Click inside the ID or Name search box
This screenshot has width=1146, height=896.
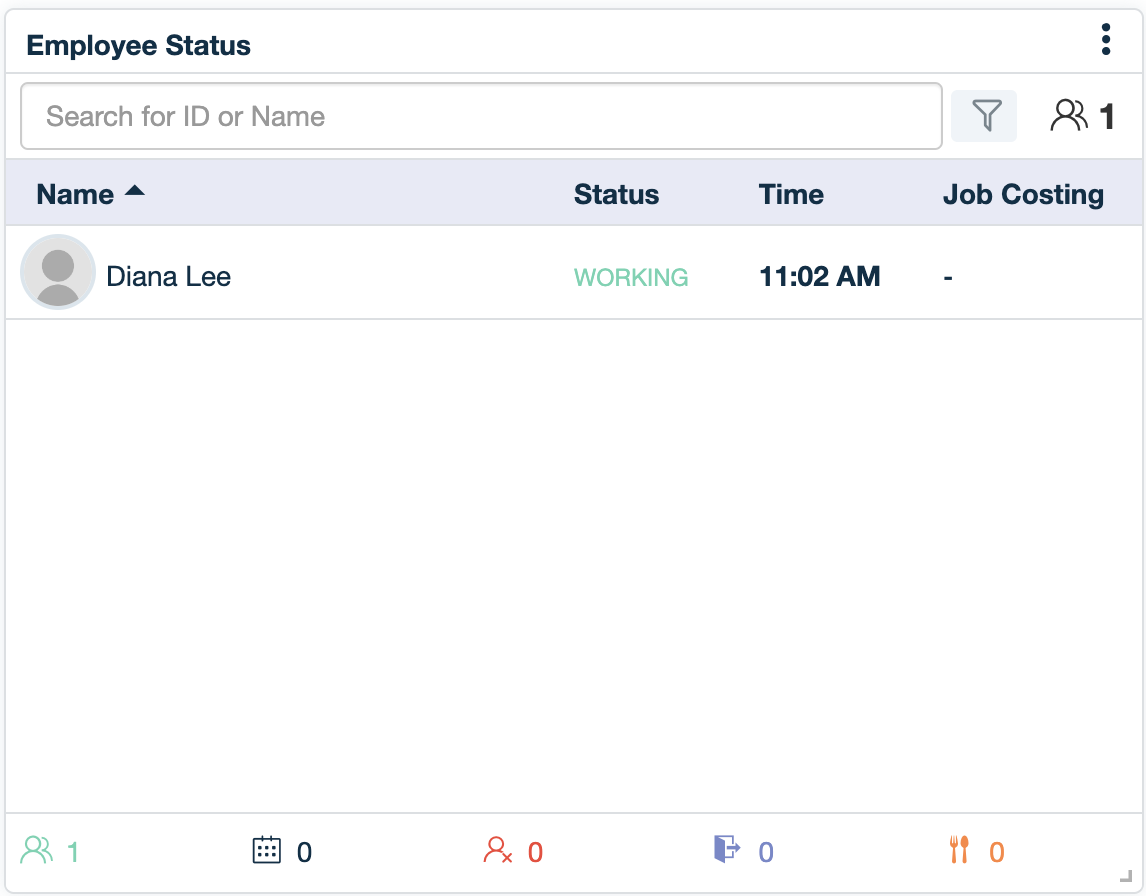(x=480, y=115)
